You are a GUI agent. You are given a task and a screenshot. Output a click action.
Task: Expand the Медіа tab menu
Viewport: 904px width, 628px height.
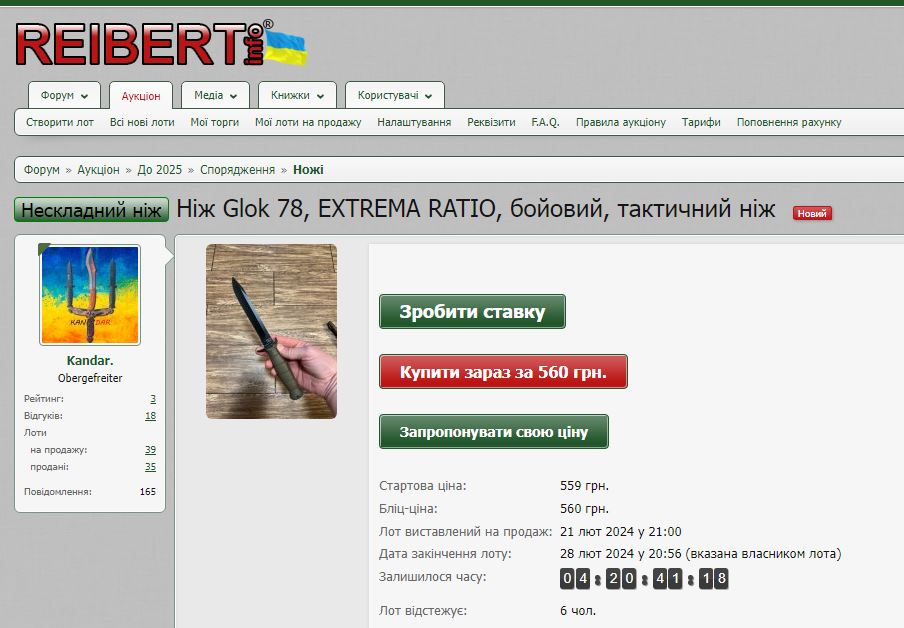[x=216, y=95]
